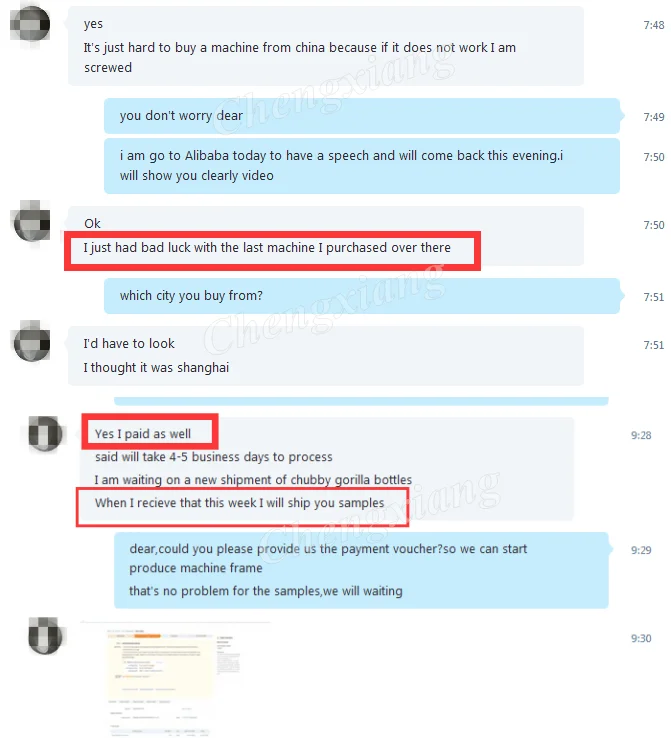This screenshot has height=738, width=671.
Task: Click the chubby gorilla bottles message line
Action: tap(253, 480)
